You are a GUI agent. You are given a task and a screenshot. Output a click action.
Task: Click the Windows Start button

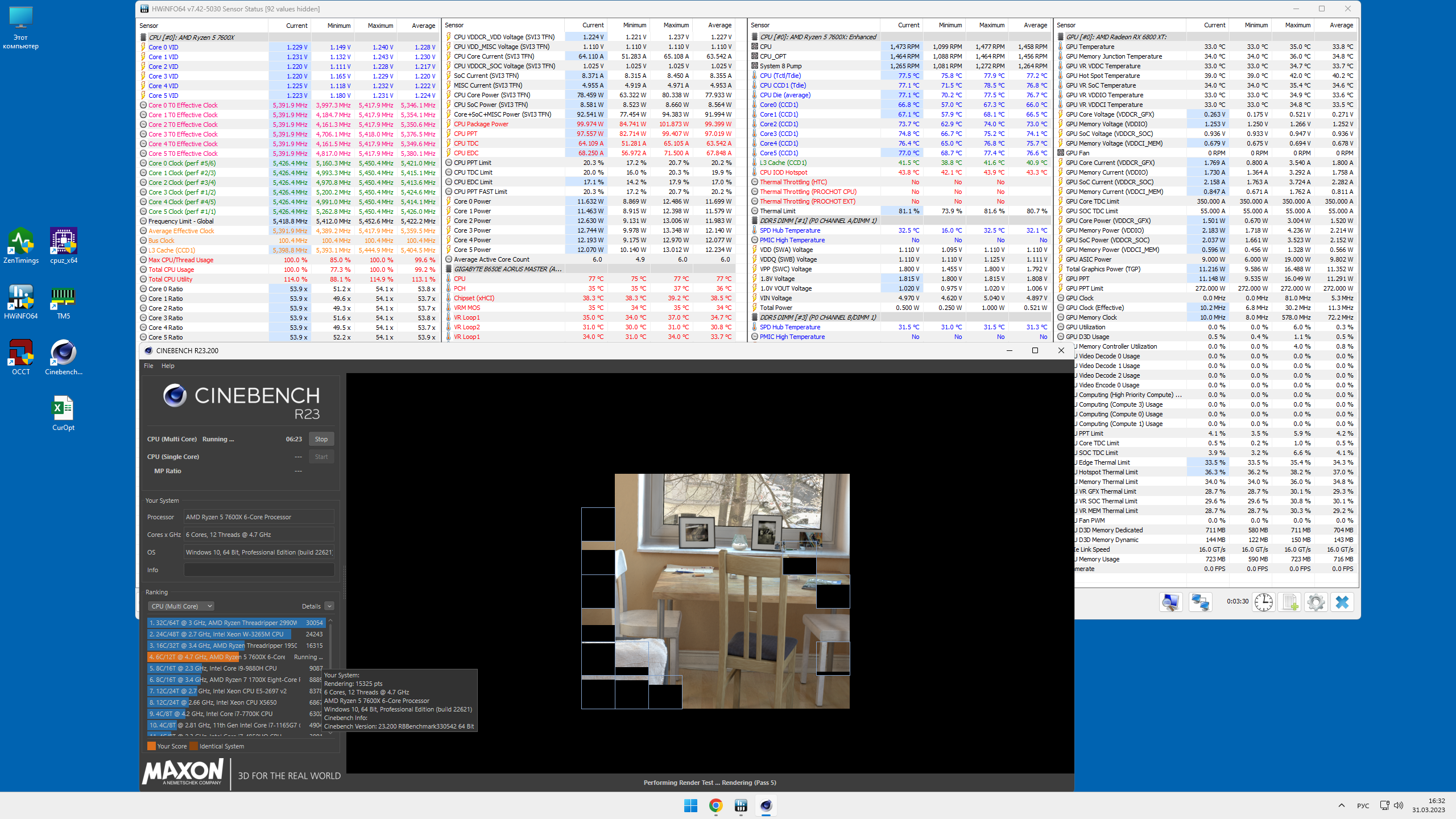[x=690, y=805]
